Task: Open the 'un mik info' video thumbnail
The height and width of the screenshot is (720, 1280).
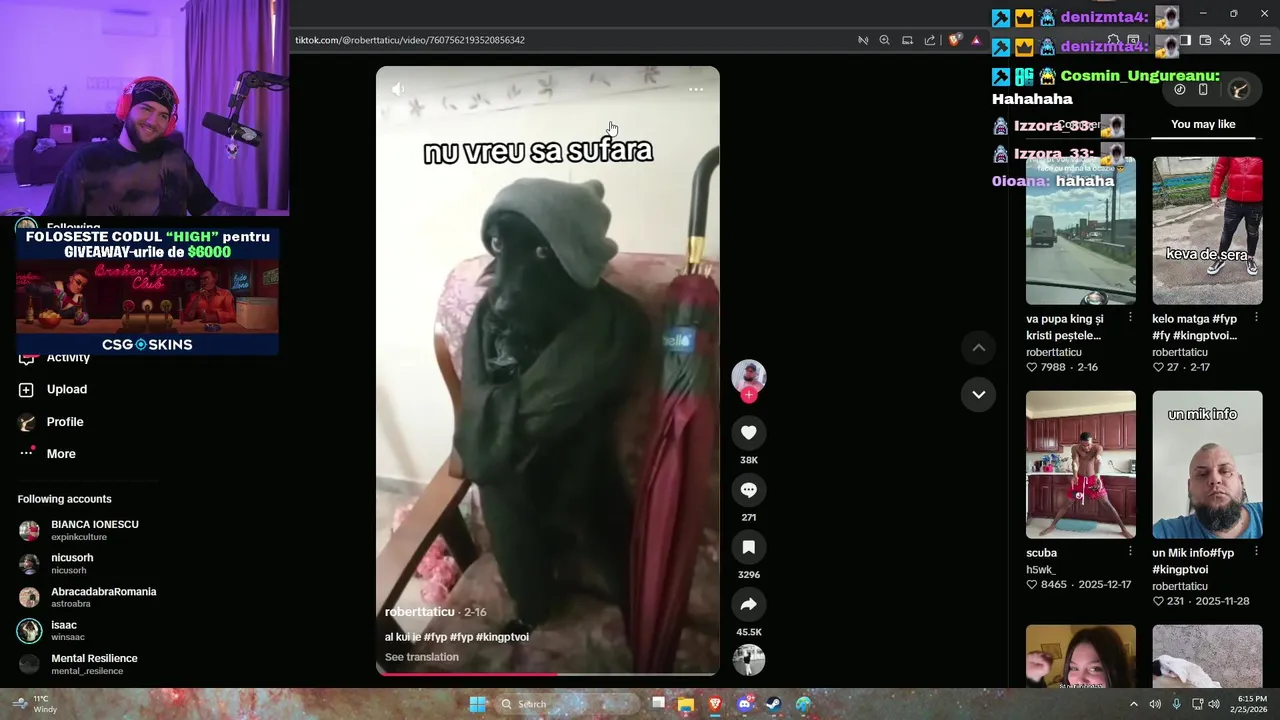Action: click(x=1207, y=464)
